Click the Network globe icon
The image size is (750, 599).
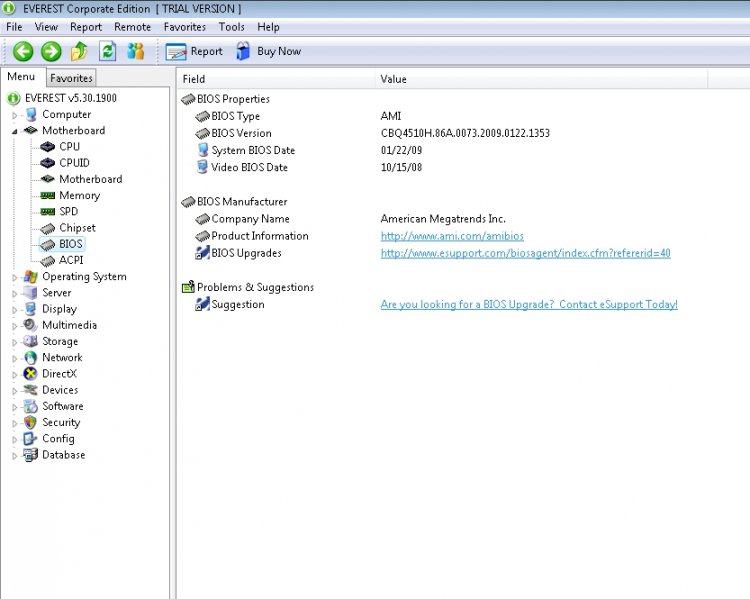click(x=31, y=357)
